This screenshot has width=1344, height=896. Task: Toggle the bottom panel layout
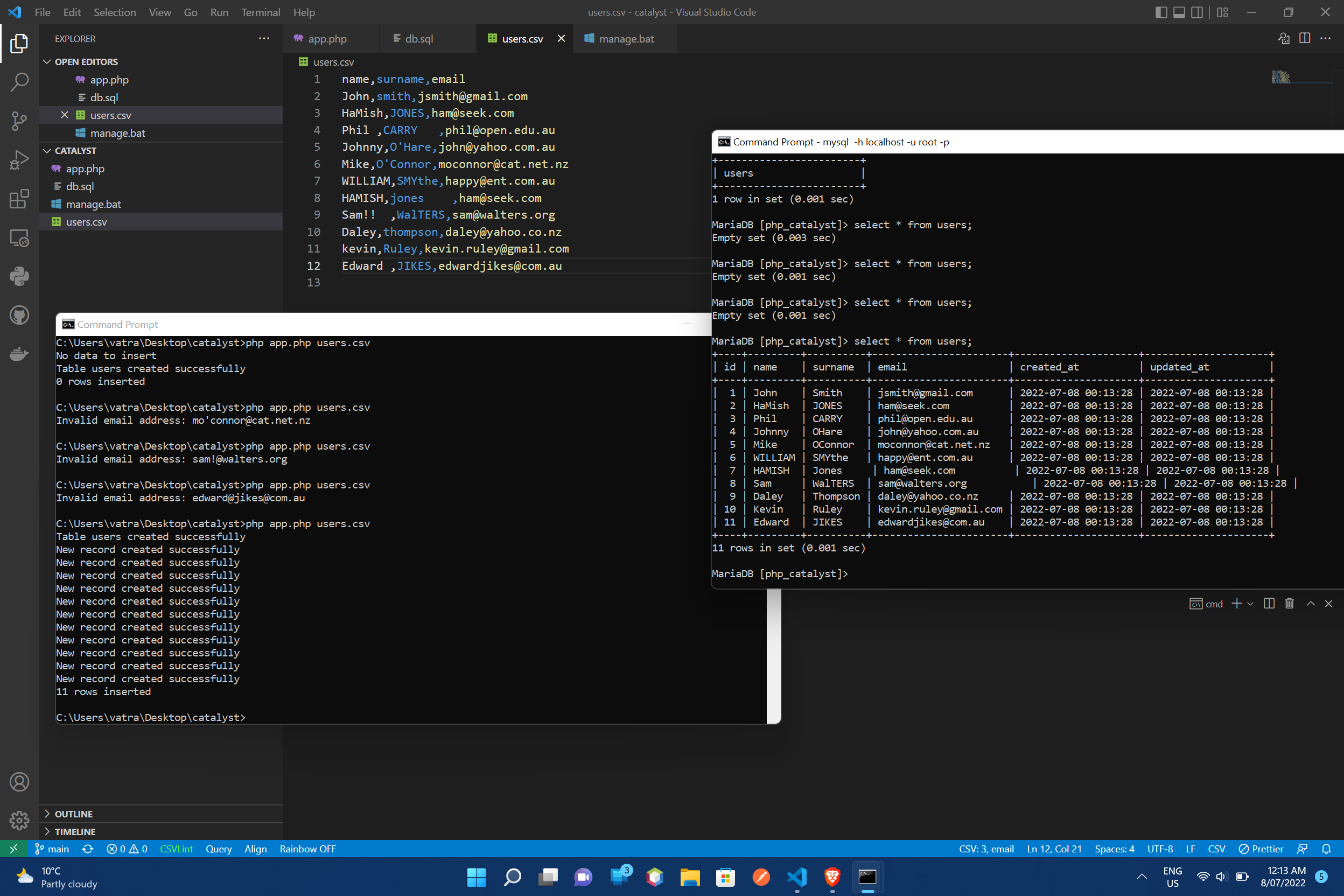point(1179,12)
